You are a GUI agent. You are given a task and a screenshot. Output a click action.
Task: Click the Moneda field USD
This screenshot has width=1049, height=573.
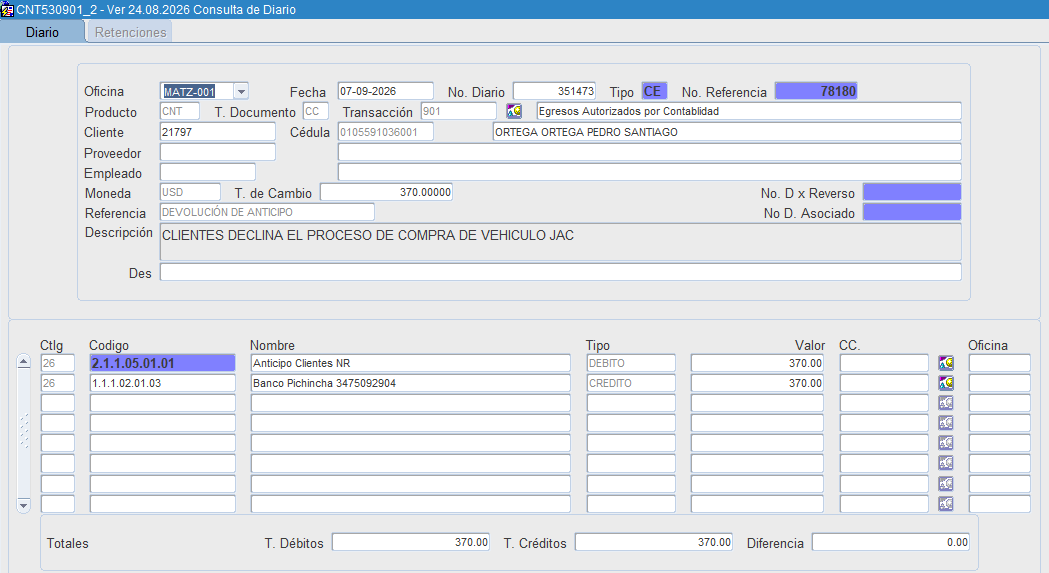tap(190, 192)
